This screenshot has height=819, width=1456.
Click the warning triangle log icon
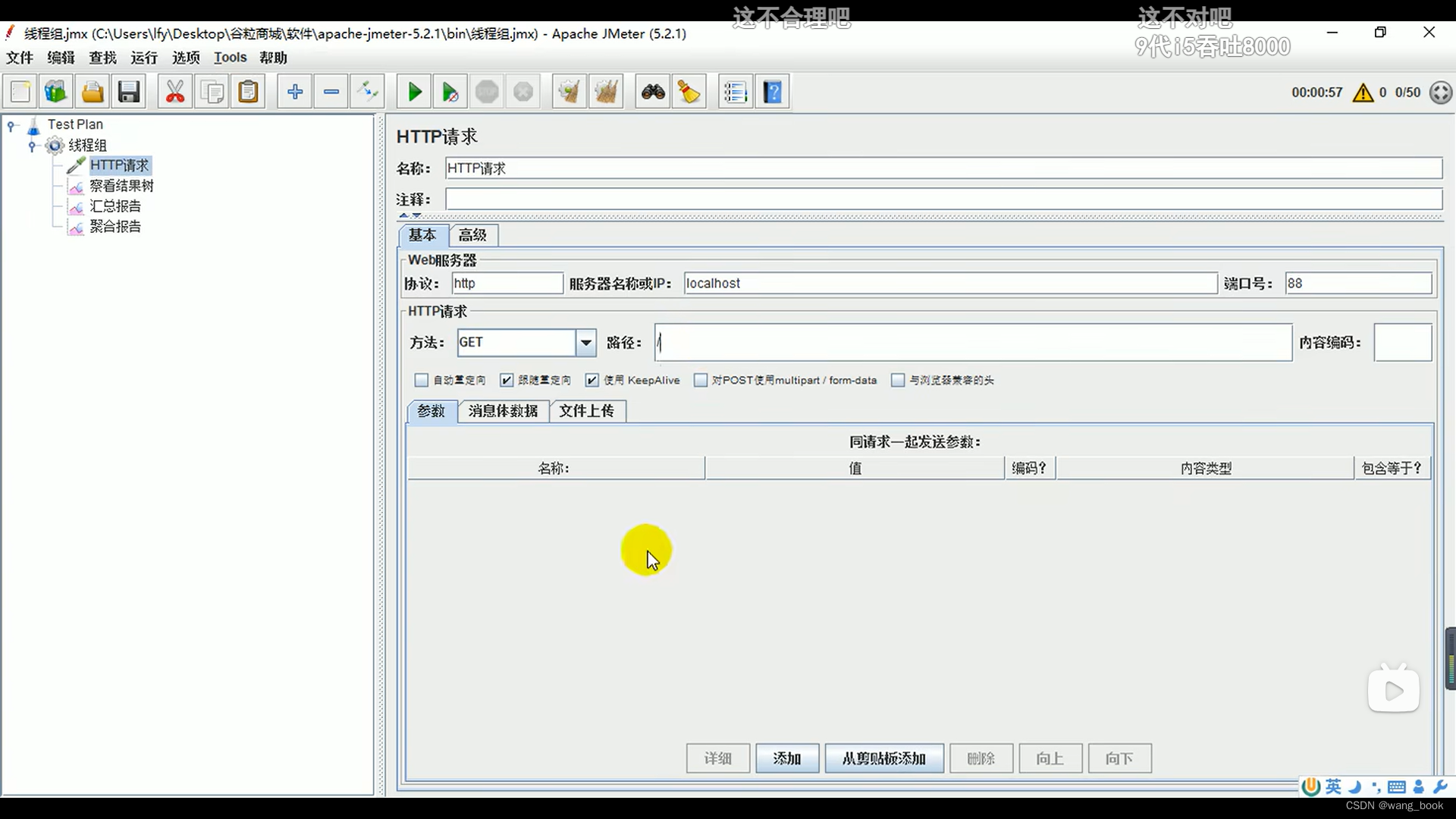(1363, 93)
